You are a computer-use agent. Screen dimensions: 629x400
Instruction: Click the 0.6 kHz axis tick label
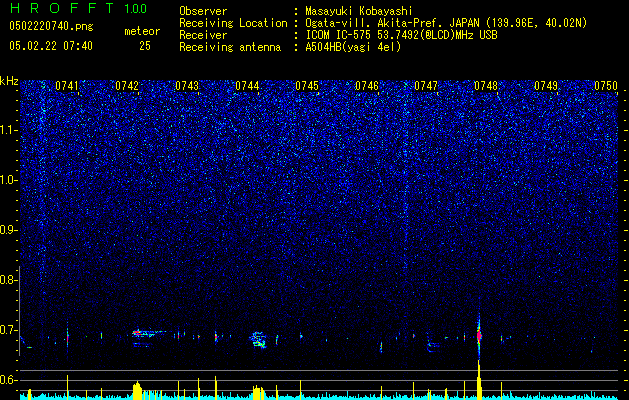(9, 380)
